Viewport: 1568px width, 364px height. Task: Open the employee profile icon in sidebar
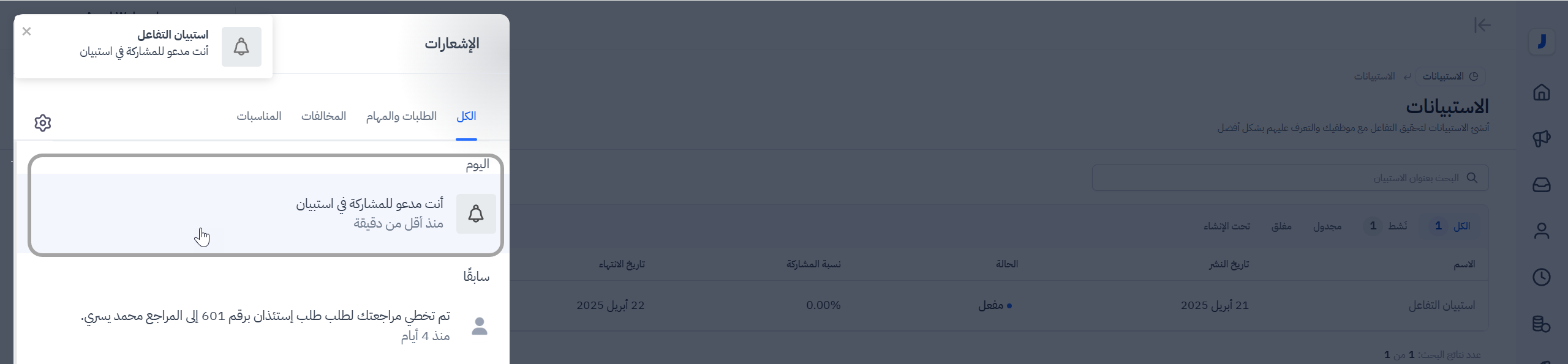(1541, 231)
